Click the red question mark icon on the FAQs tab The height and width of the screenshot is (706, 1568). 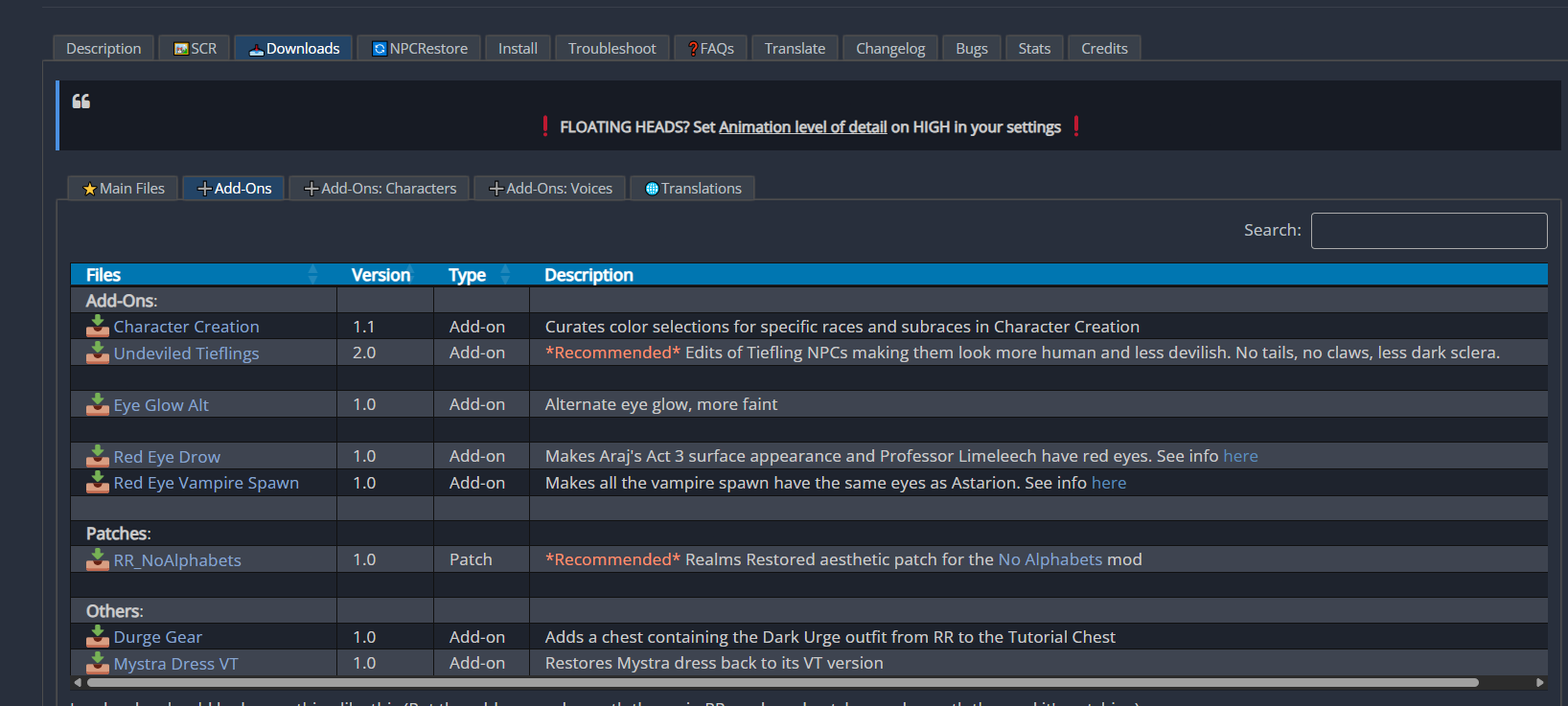pos(693,49)
